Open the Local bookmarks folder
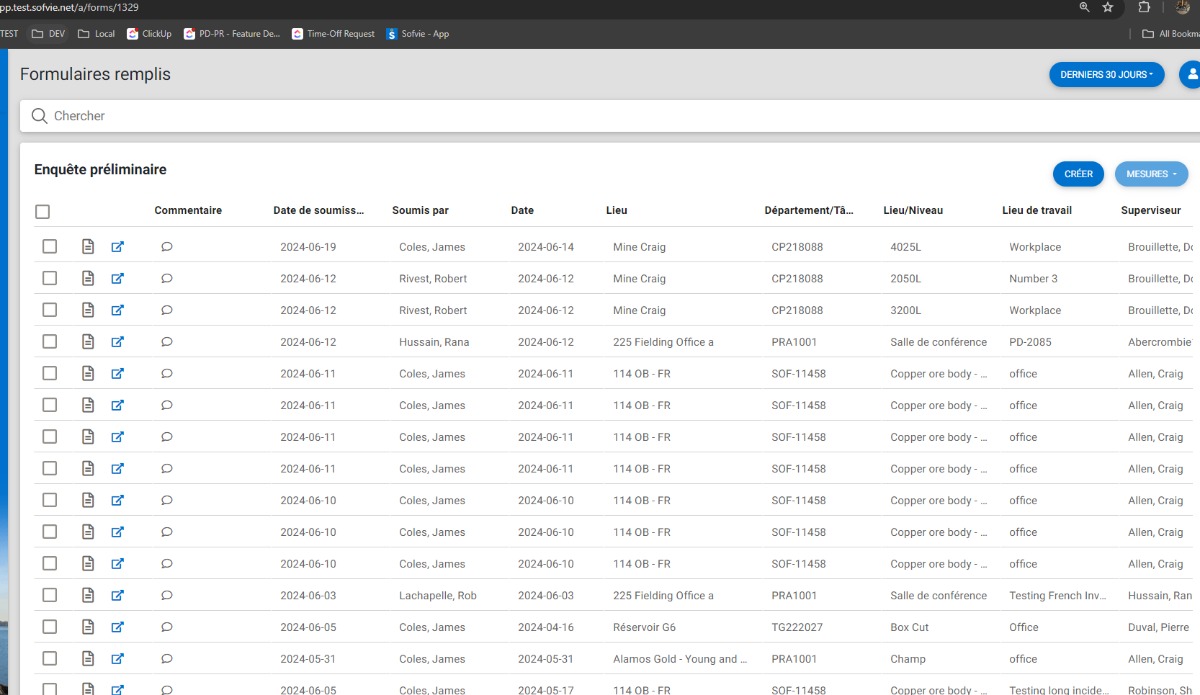The image size is (1200, 695). coord(96,34)
